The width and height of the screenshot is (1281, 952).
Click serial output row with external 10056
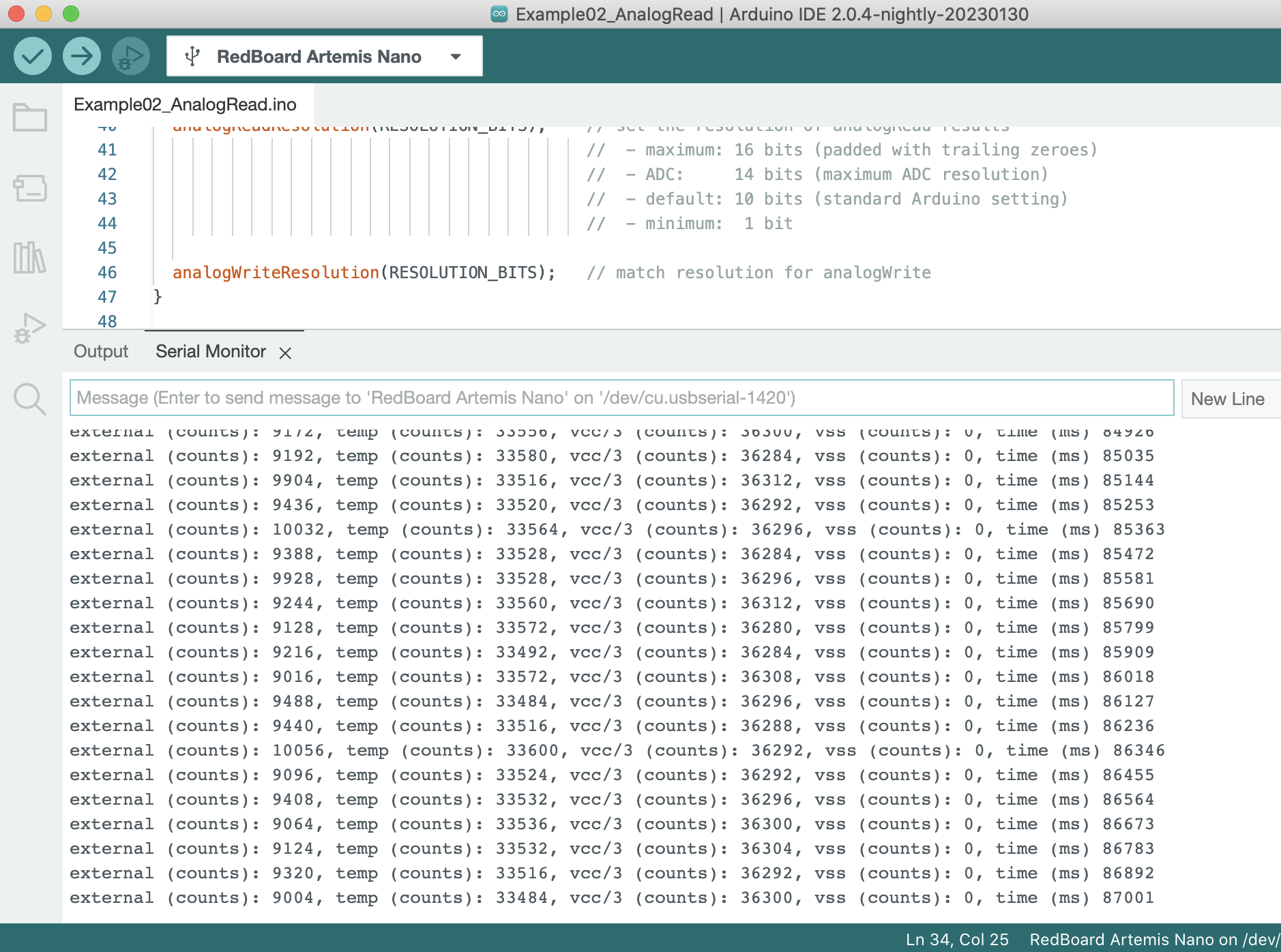pyautogui.click(x=617, y=750)
